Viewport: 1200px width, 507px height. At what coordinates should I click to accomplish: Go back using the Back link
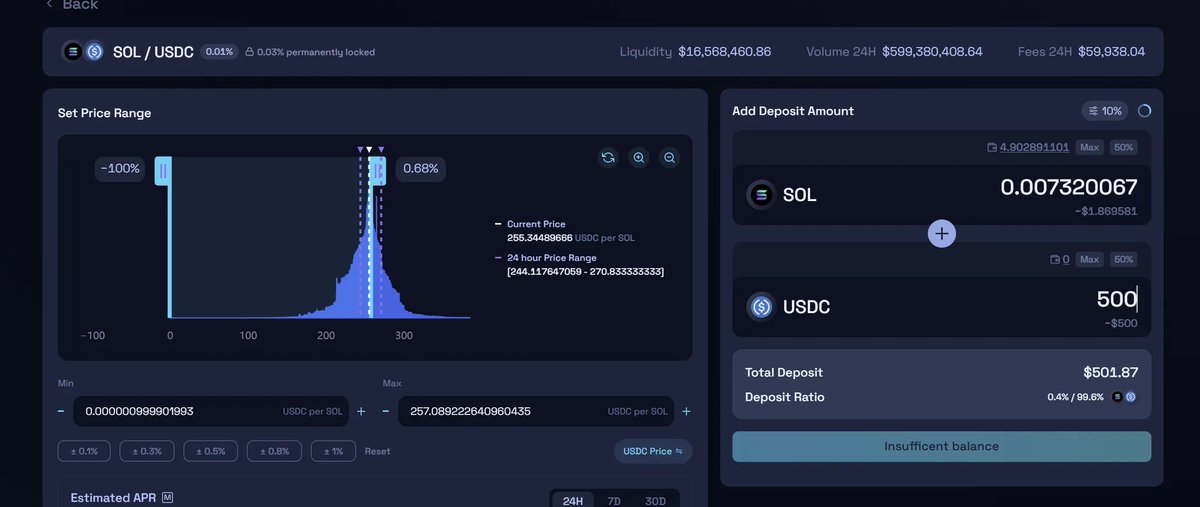click(71, 5)
